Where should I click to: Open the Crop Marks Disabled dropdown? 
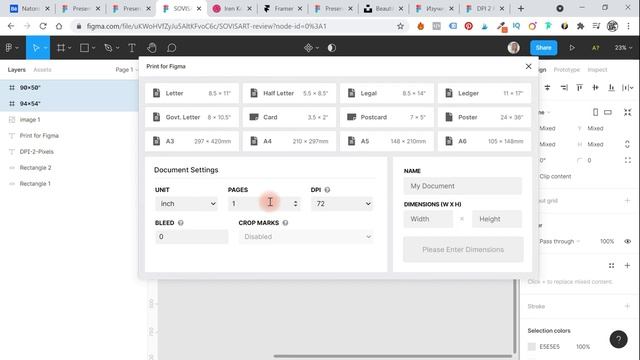coord(306,237)
